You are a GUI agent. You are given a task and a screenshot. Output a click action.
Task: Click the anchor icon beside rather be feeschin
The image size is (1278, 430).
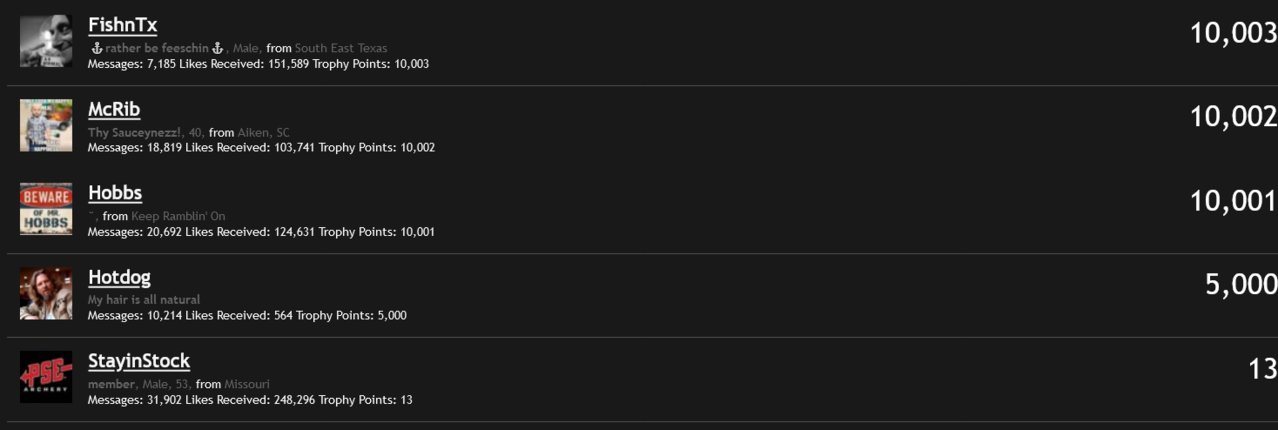[x=97, y=48]
